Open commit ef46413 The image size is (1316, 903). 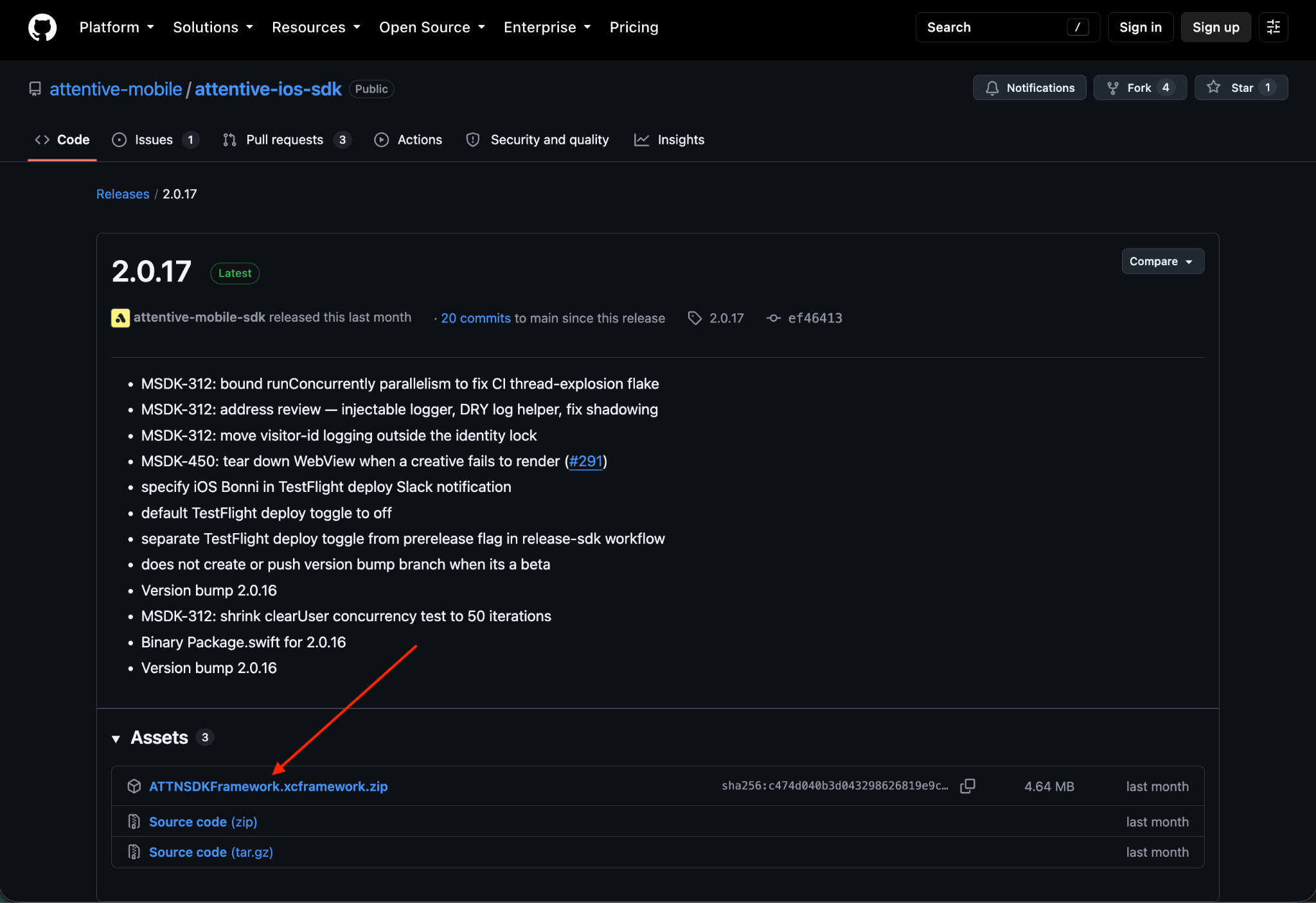[x=815, y=319]
